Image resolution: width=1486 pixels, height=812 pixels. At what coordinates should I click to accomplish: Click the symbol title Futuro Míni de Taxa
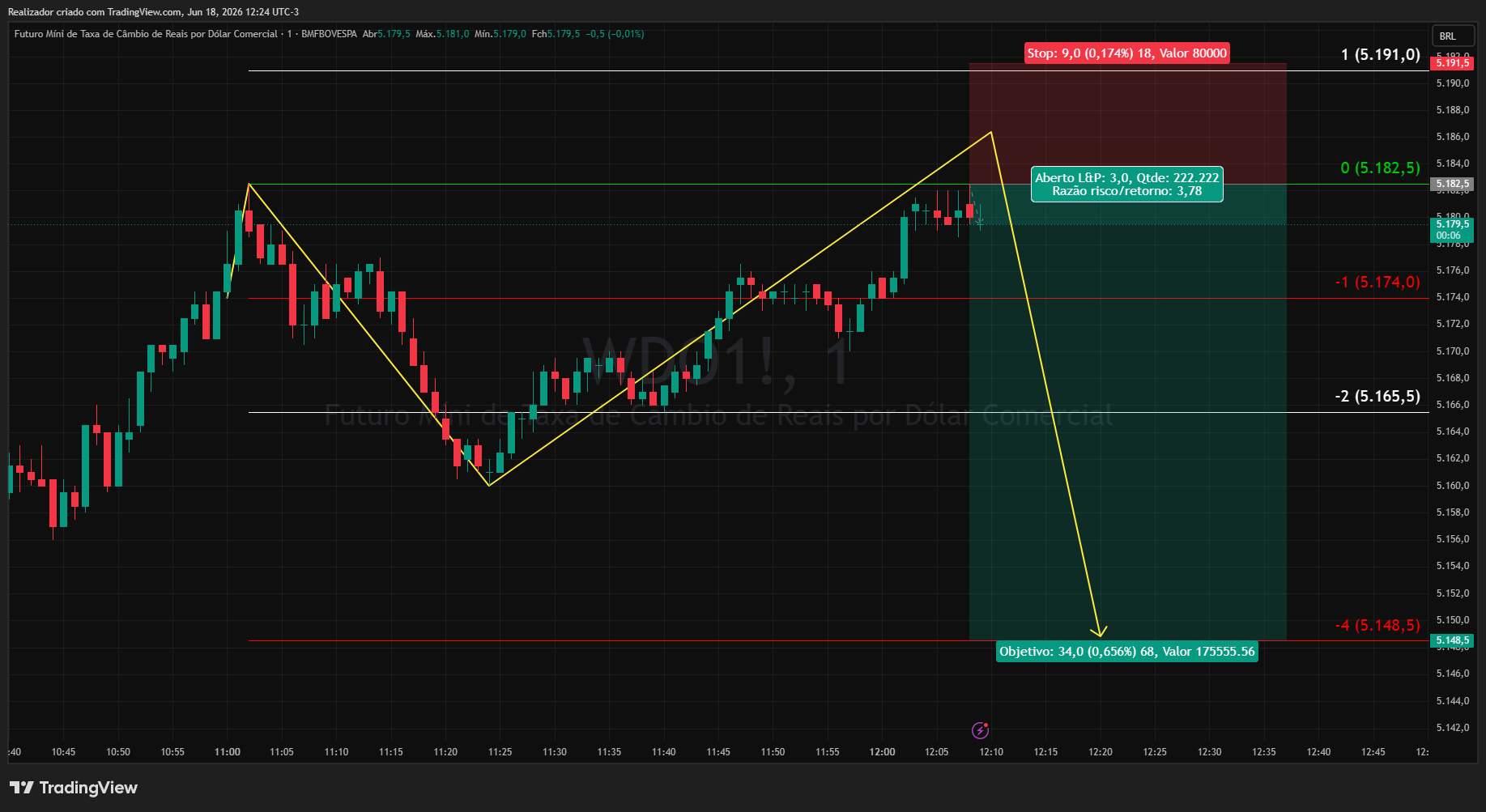pos(146,34)
